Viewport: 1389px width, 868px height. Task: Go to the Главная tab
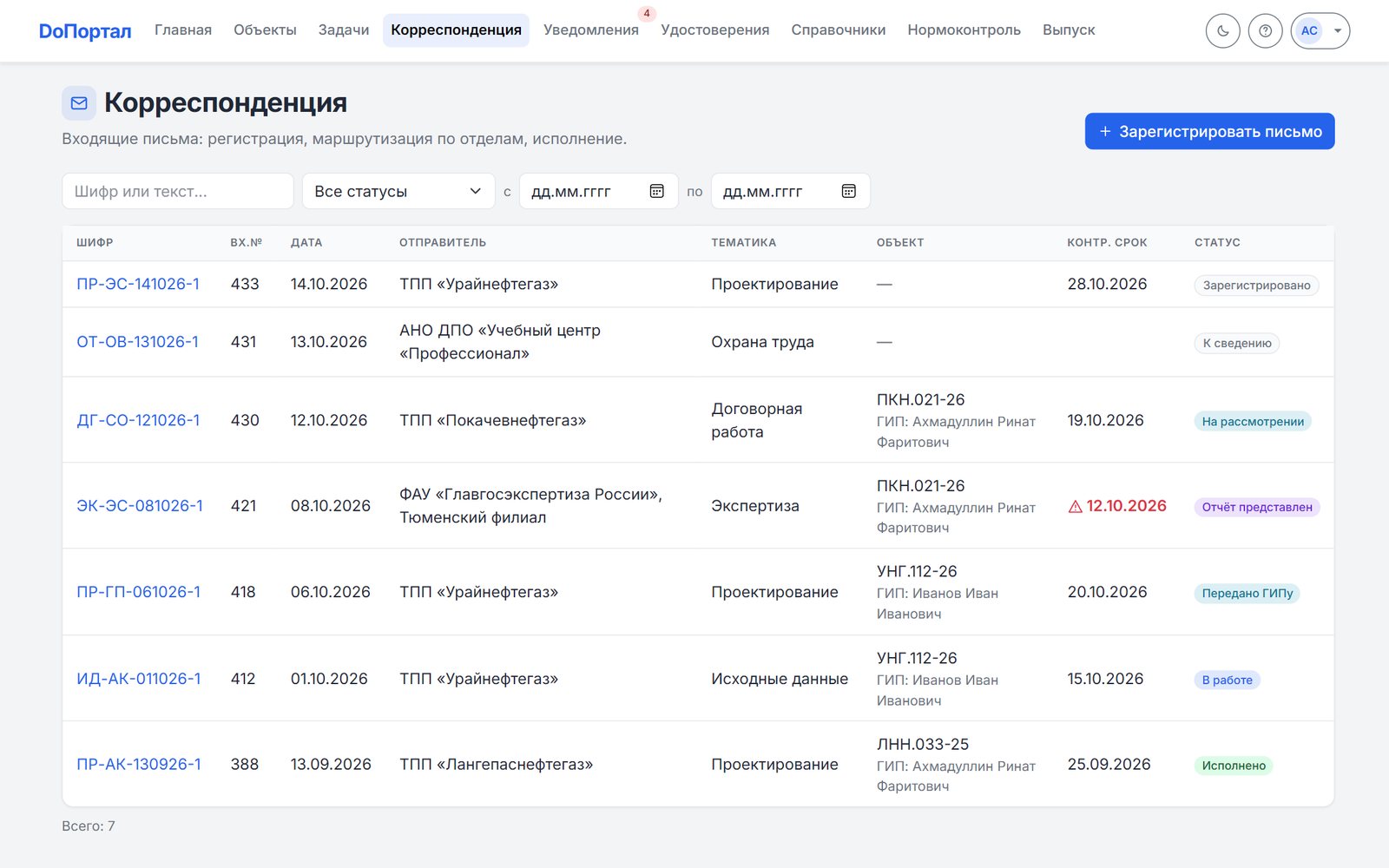click(x=183, y=30)
